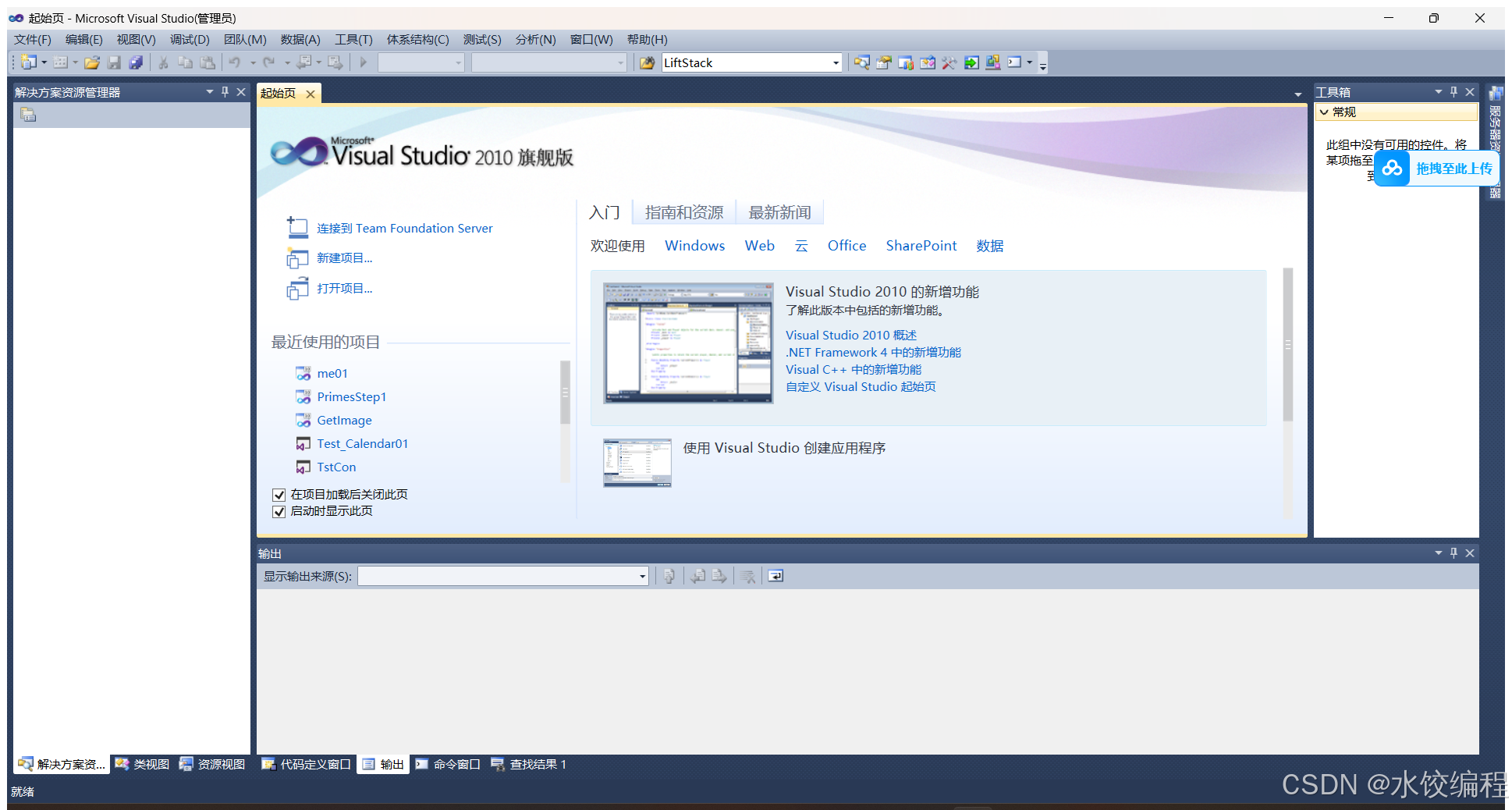Click 连接到 Team Foundation Server link
Viewport: 1512px width, 810px height.
(x=404, y=228)
